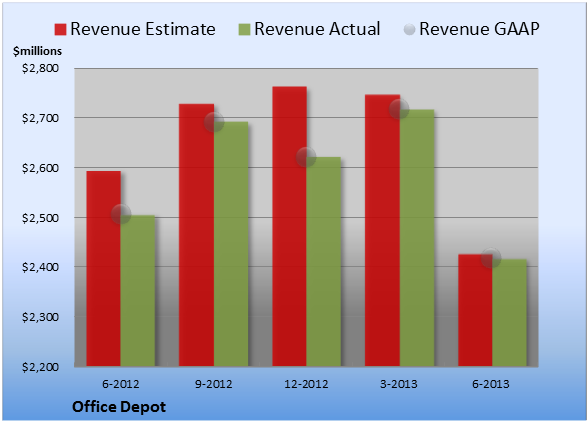Select the red estimate bar for 9-2012
This screenshot has height=422, width=588.
(x=196, y=235)
